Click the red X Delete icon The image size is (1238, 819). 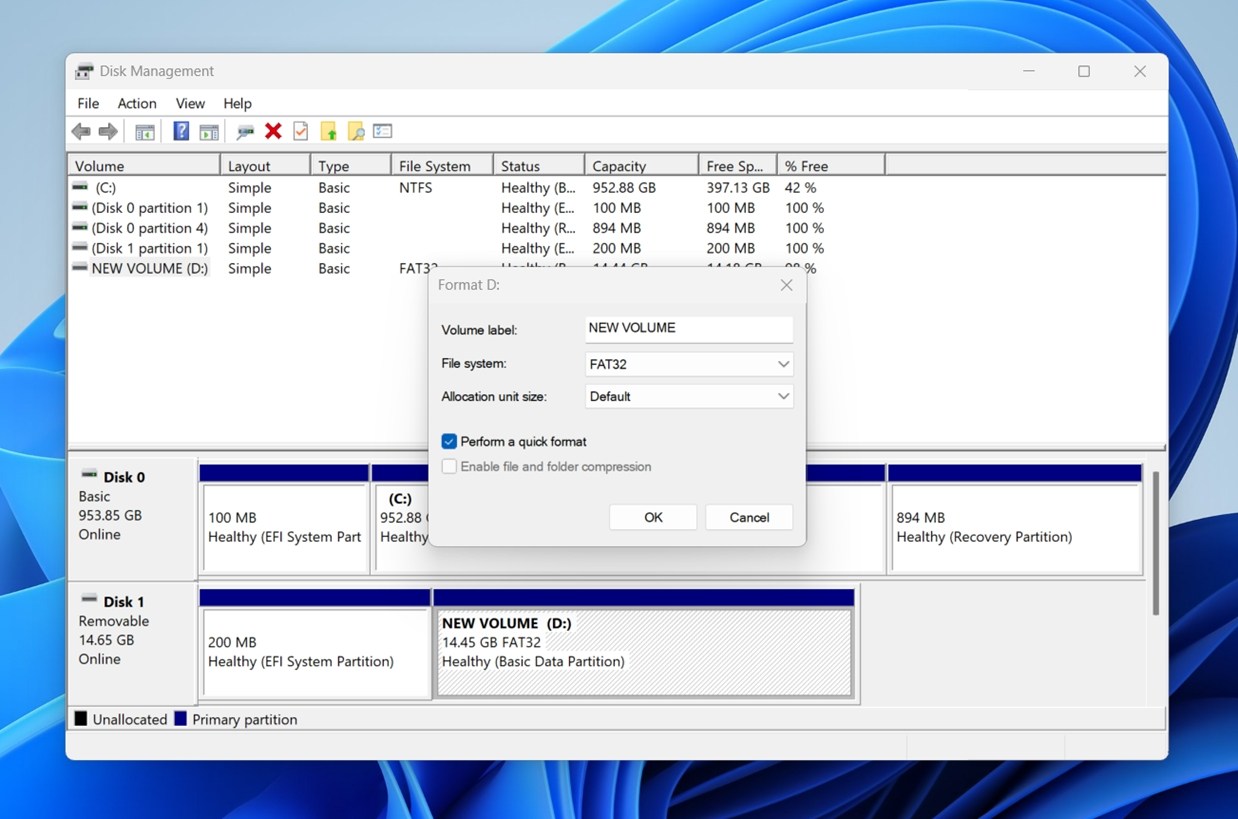tap(273, 131)
